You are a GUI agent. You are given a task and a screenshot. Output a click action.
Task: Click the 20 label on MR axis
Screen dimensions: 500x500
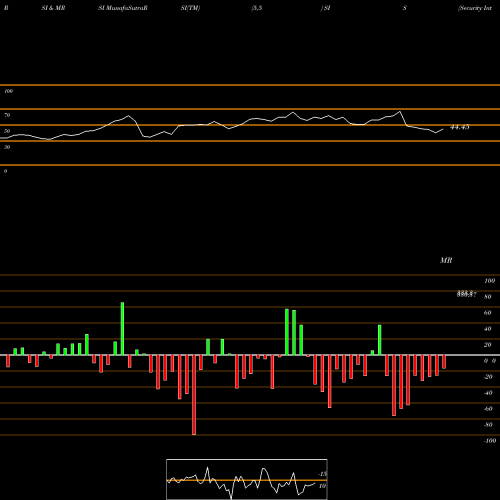coord(488,345)
